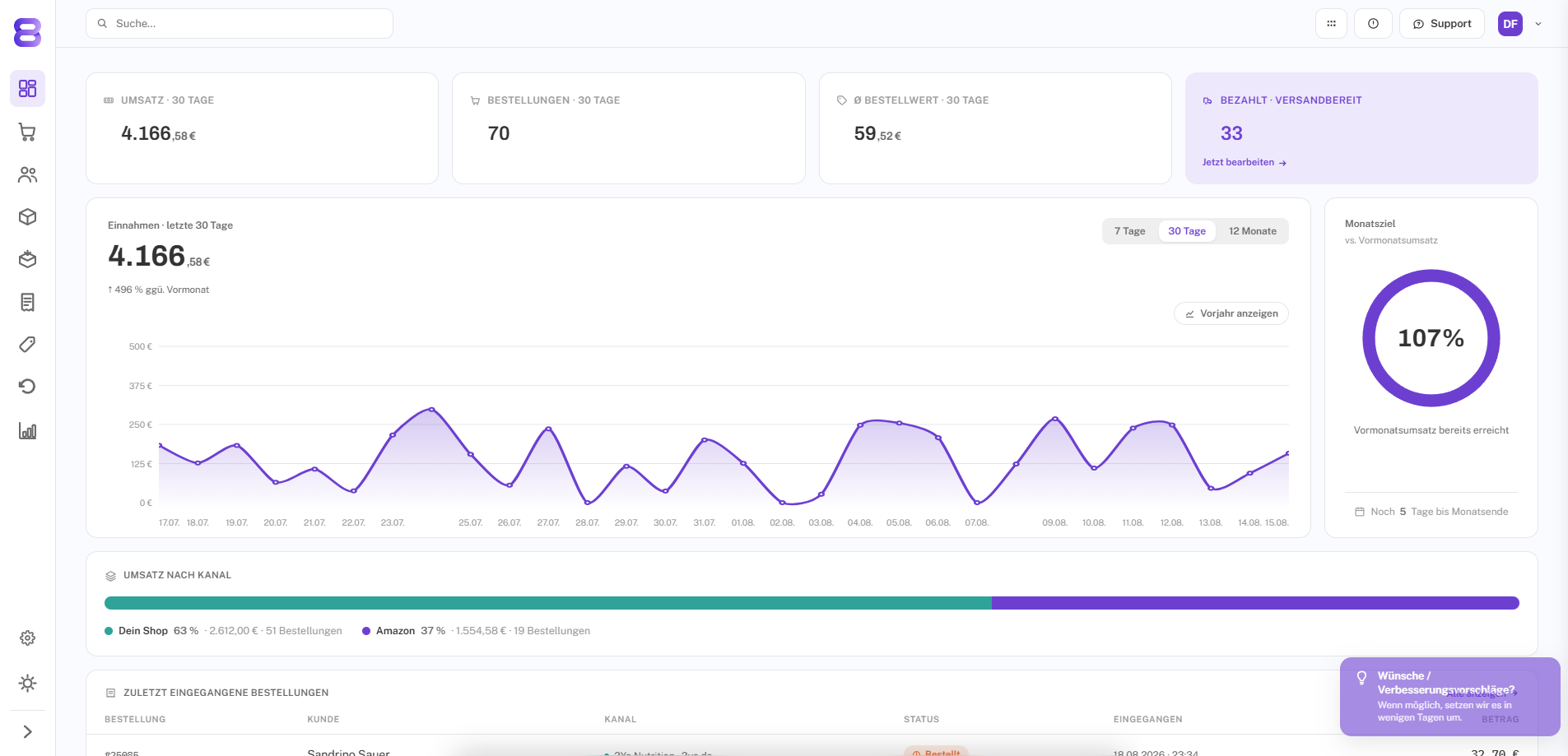The image size is (1568, 756).
Task: Expand the user account dropdown chevron
Action: coord(1538,24)
